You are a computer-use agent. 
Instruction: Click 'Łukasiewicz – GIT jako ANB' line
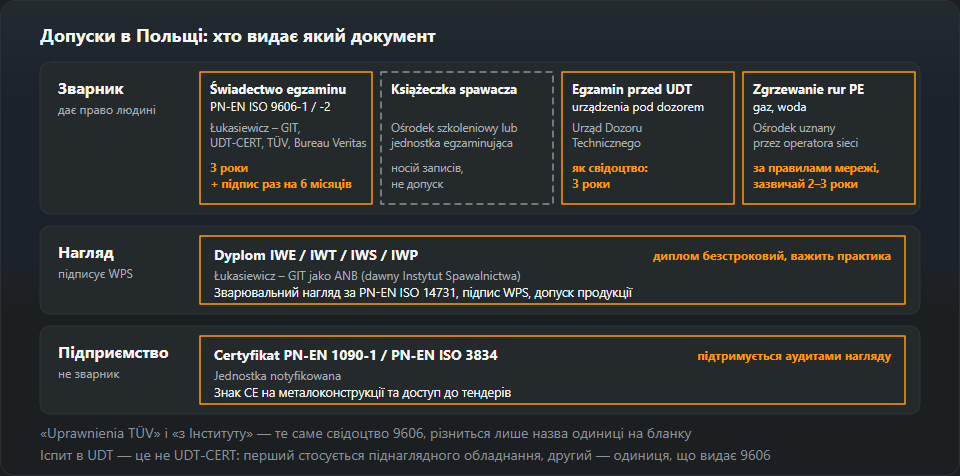point(367,276)
